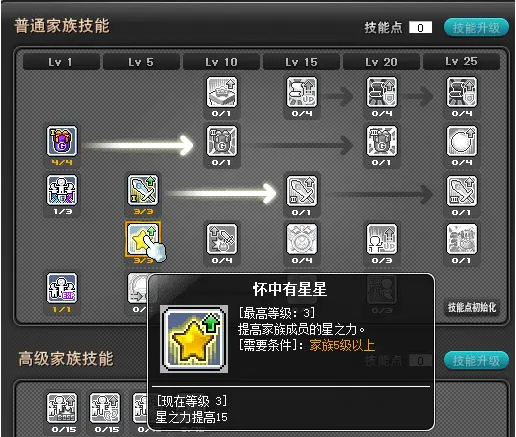Click the 技能点初始化 reset button
This screenshot has width=516, height=437.
[x=472, y=307]
